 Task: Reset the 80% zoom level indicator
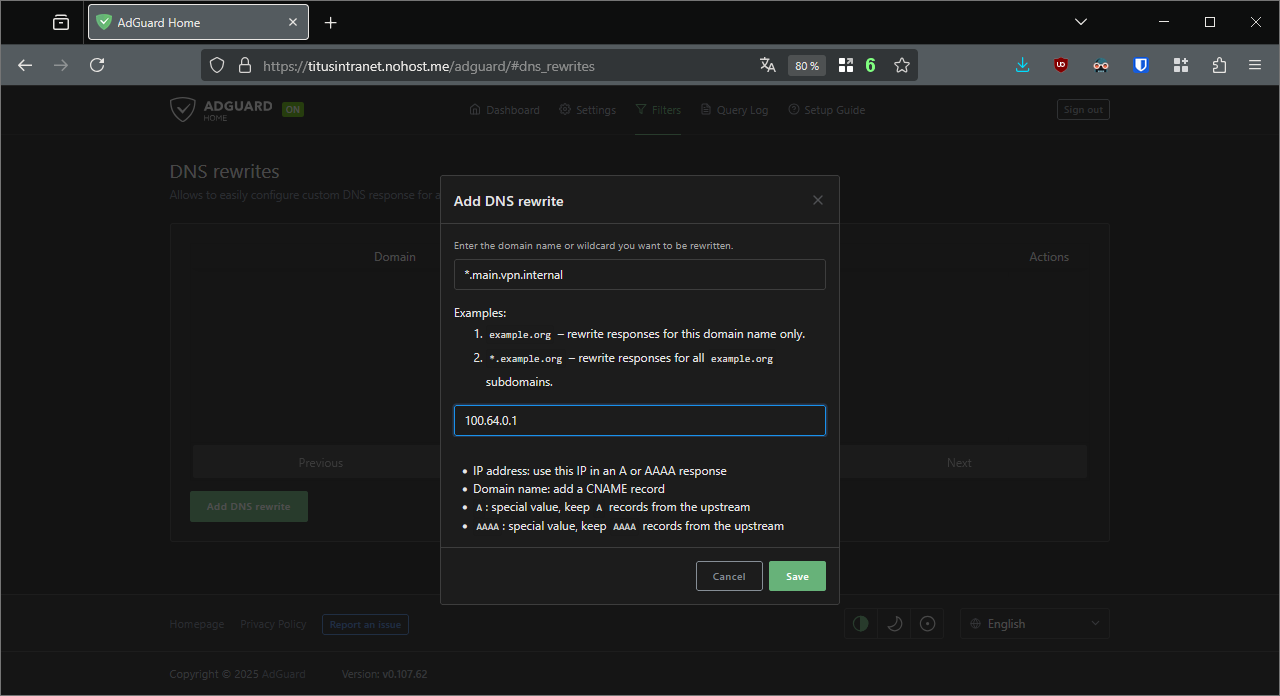click(807, 65)
